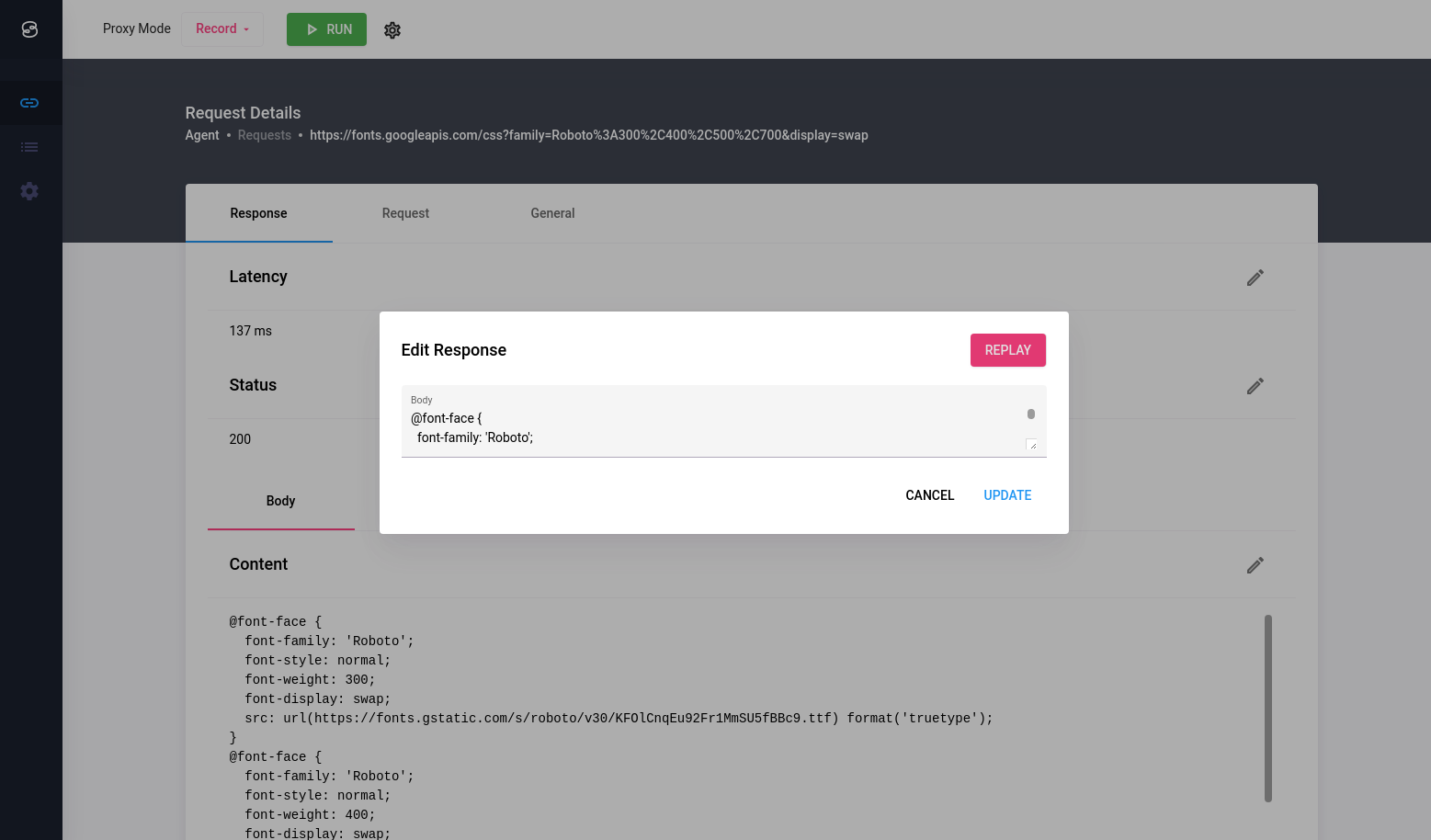
Task: Click the content area vertical scrollbar
Action: click(1267, 708)
